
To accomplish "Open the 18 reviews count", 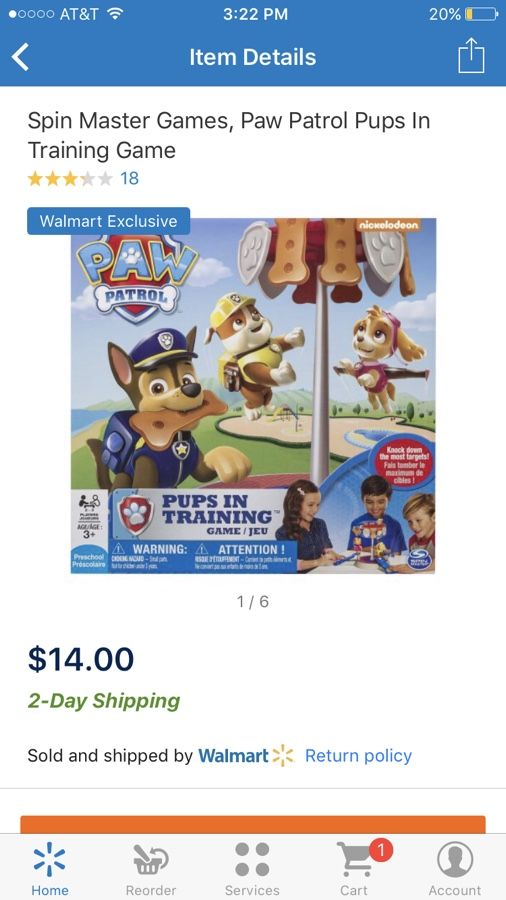I will point(129,179).
